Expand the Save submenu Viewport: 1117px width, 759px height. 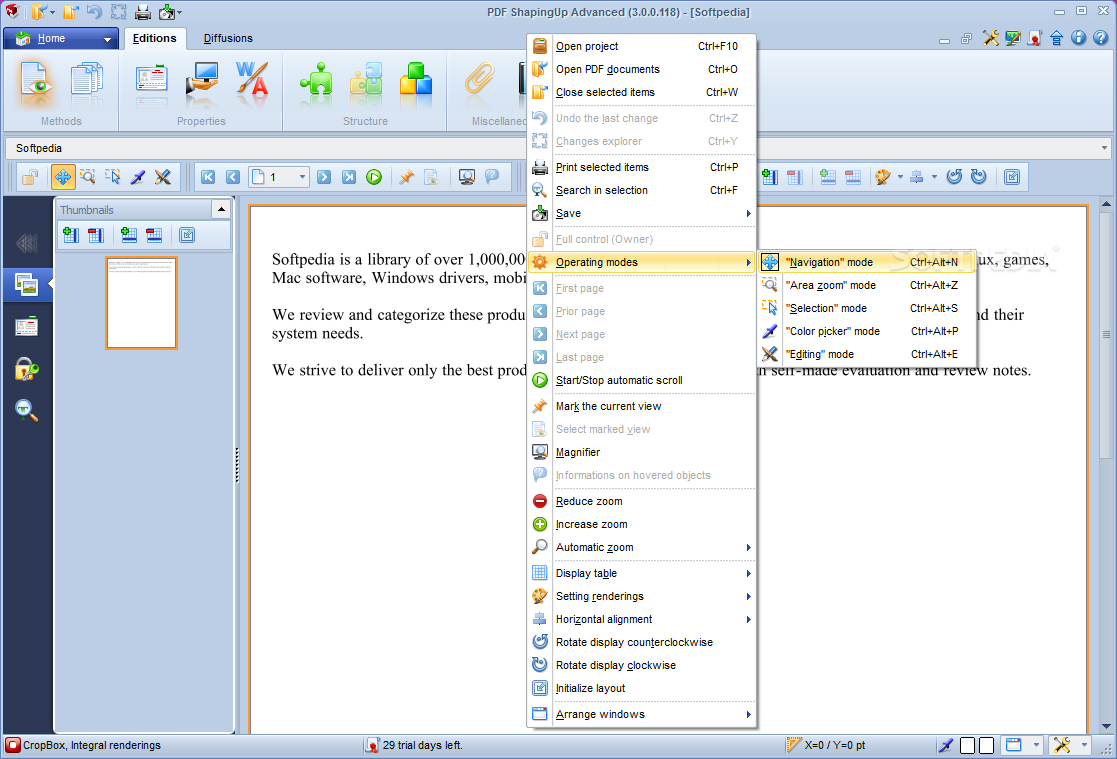[748, 213]
